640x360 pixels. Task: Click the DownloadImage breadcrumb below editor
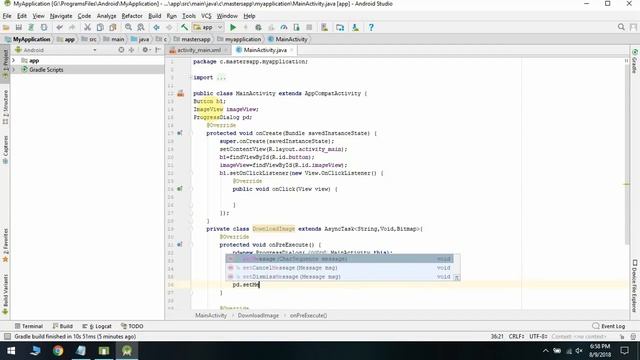point(258,316)
